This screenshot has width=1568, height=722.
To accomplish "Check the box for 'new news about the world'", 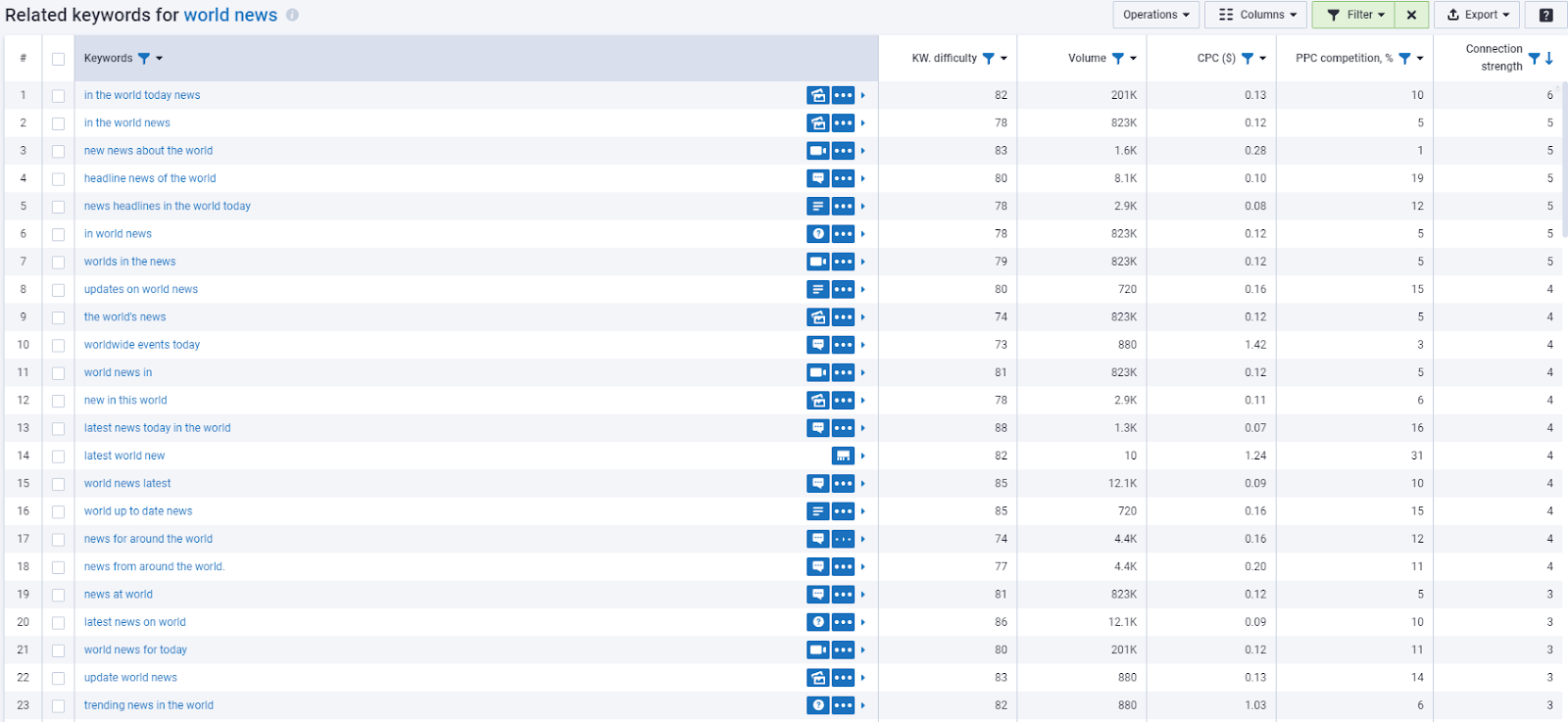I will (x=59, y=151).
